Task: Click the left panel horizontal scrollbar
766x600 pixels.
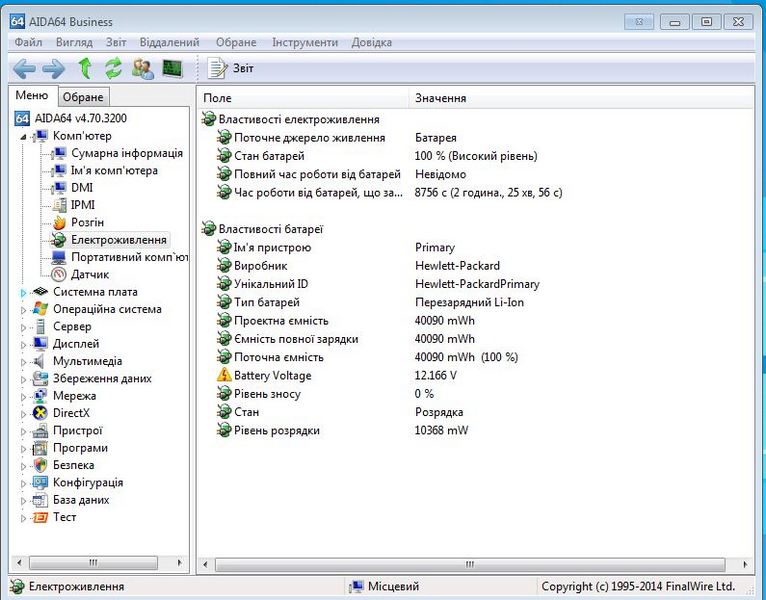Action: point(93,563)
